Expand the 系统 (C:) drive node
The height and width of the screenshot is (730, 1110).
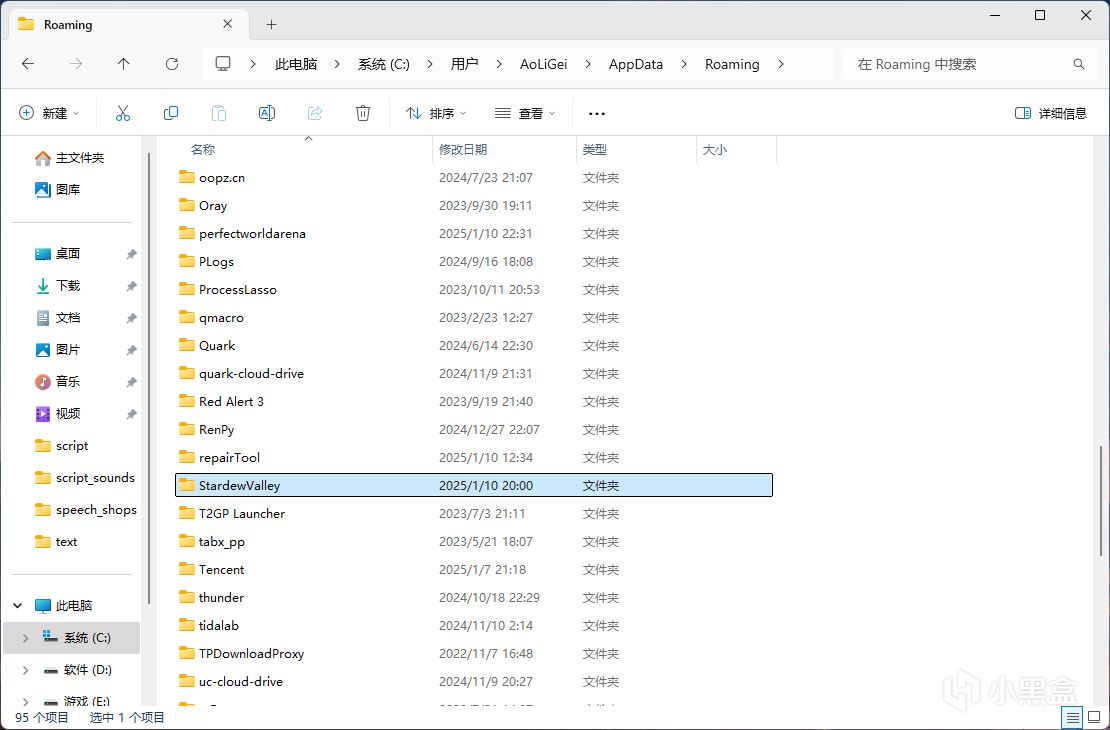[x=26, y=638]
